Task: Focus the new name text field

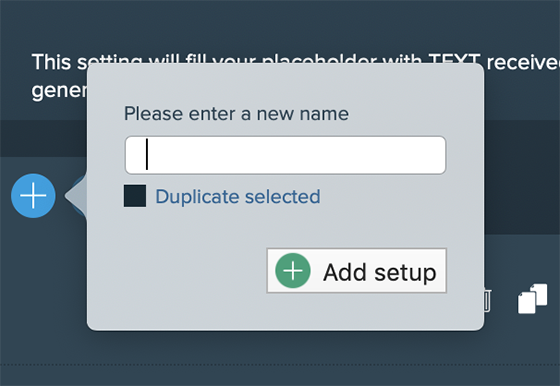Action: coord(285,155)
